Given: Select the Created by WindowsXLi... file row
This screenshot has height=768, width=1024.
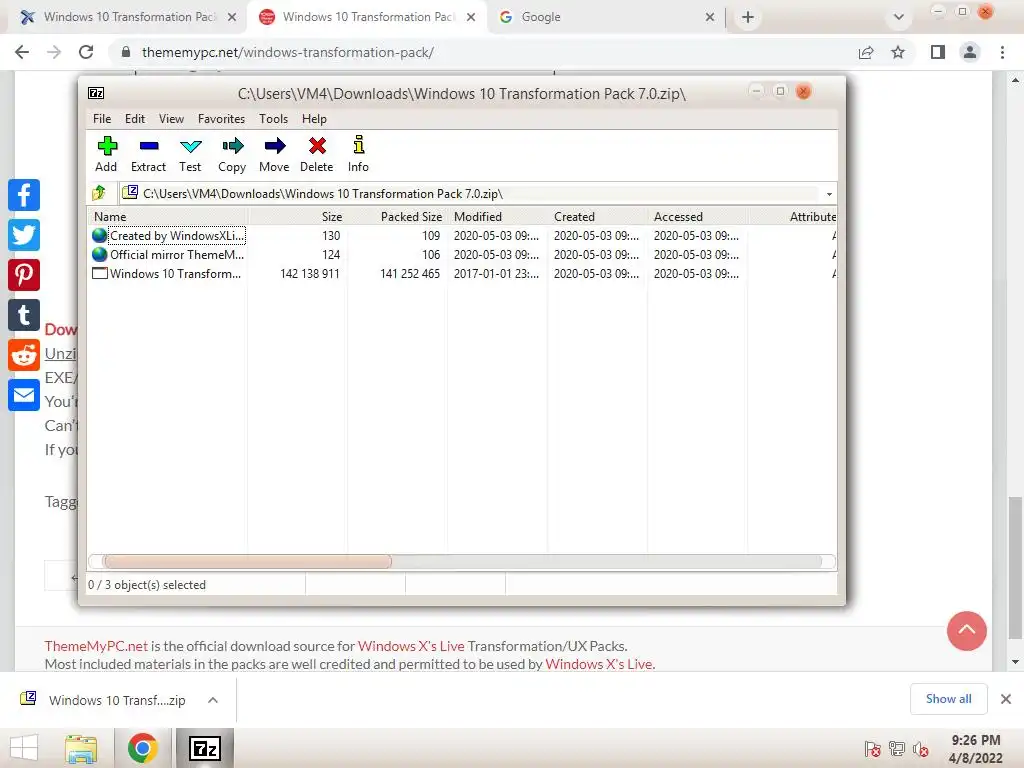Looking at the screenshot, I should pyautogui.click(x=462, y=236).
